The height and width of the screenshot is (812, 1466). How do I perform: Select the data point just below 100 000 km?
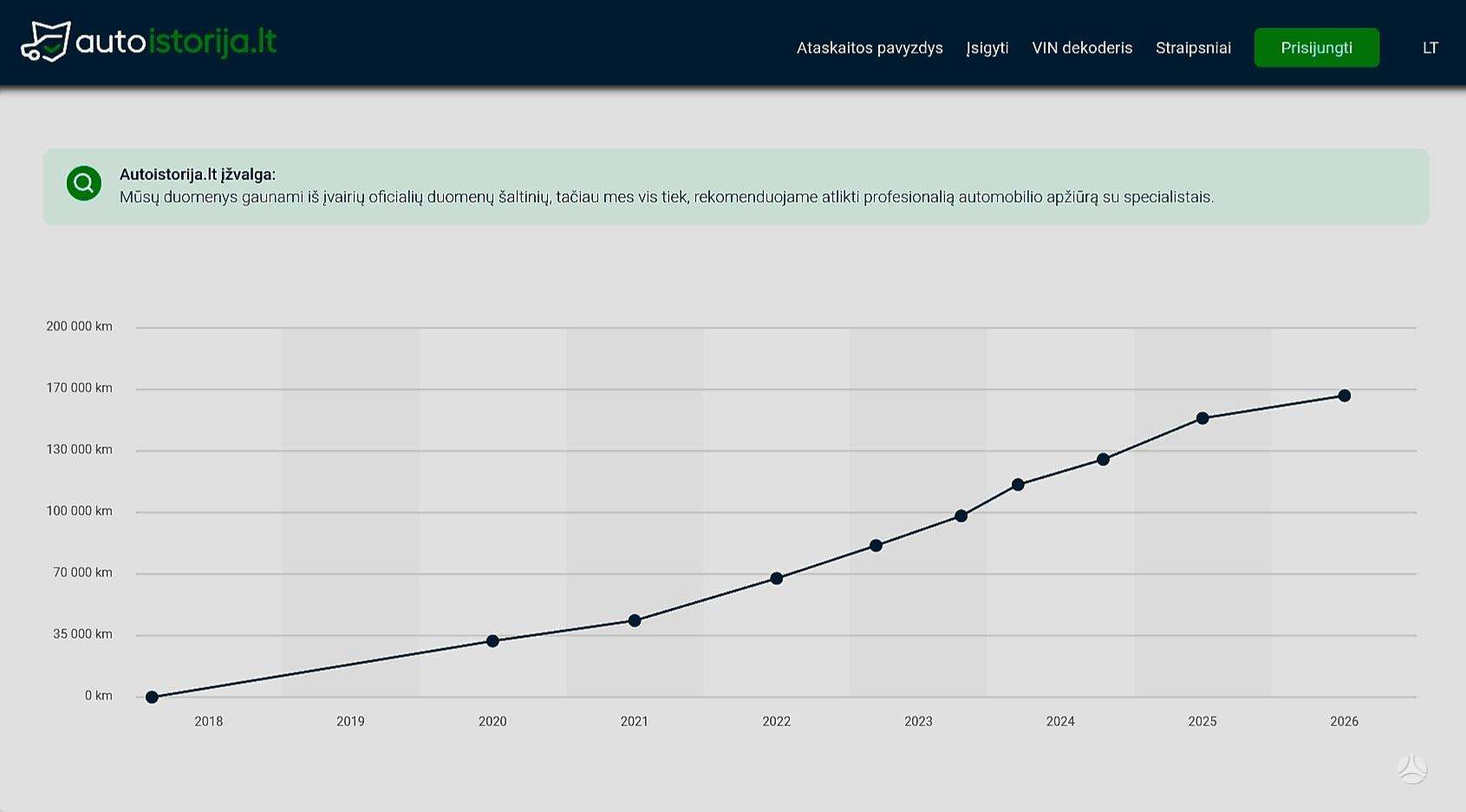coord(961,516)
